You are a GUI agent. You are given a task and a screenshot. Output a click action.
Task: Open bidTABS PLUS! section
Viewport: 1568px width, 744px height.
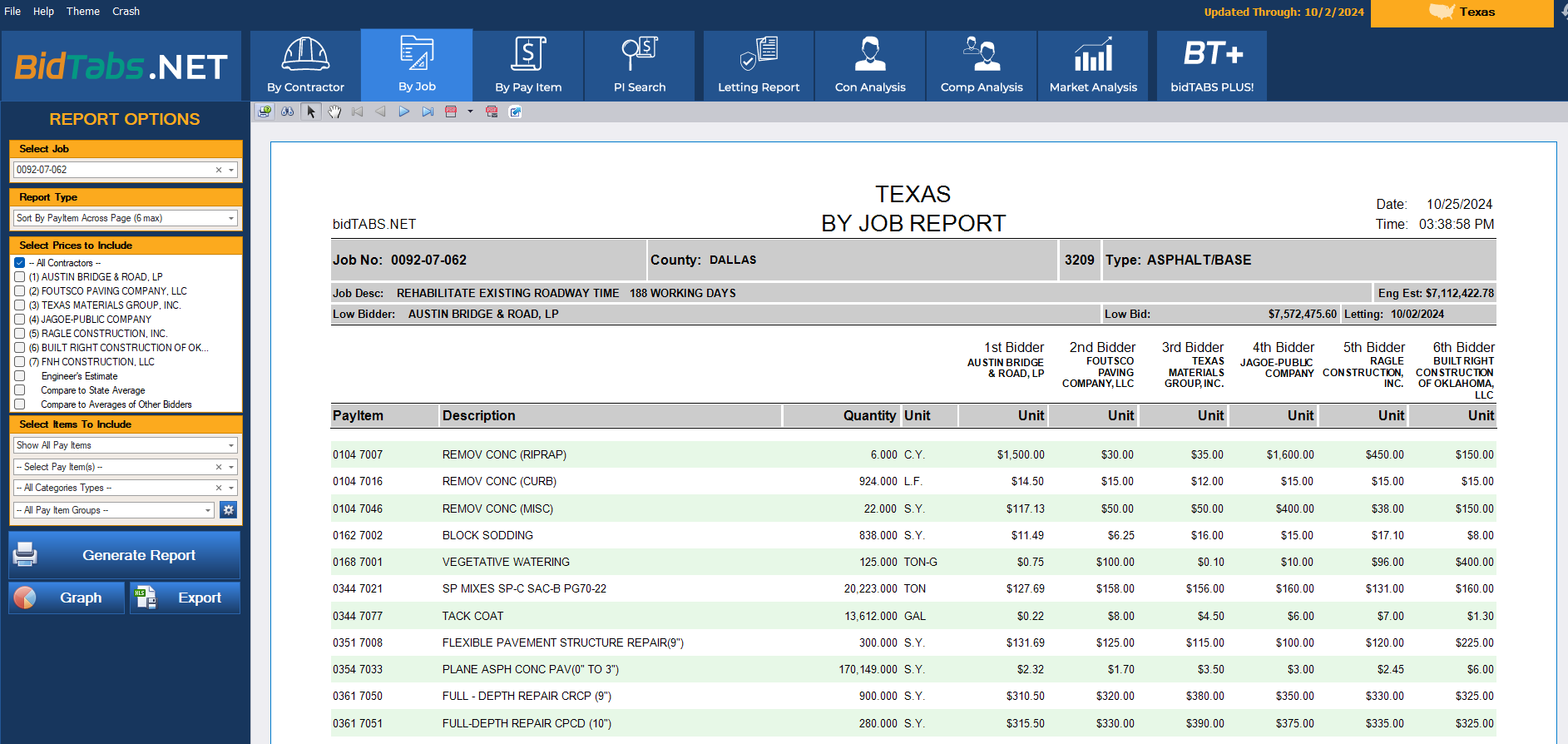click(1212, 66)
